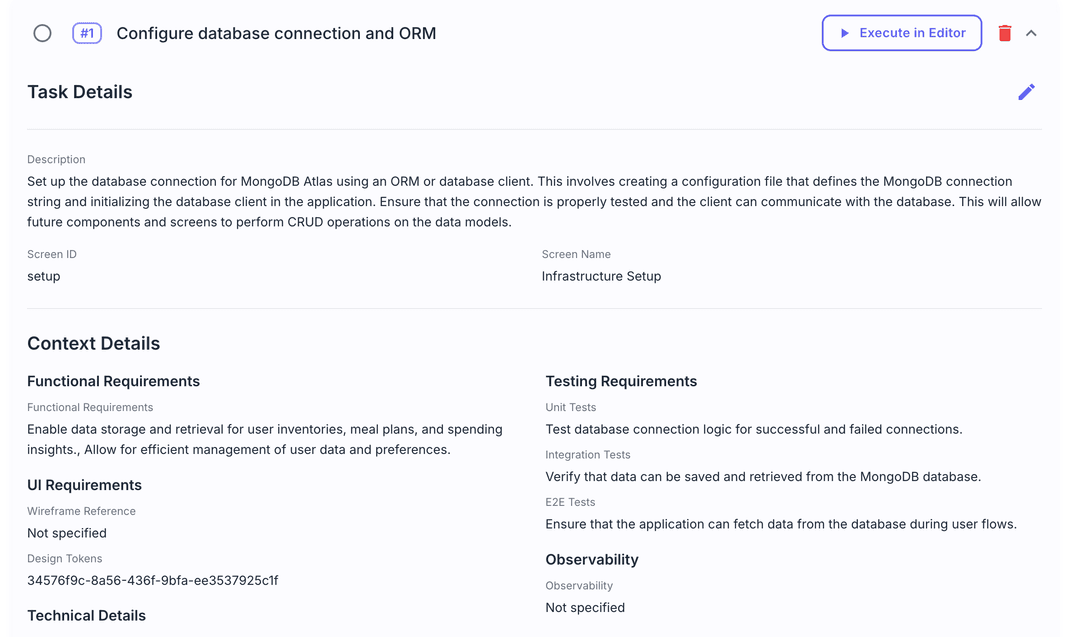Click the #1 task number badge
The image size is (1080, 637).
pos(87,33)
